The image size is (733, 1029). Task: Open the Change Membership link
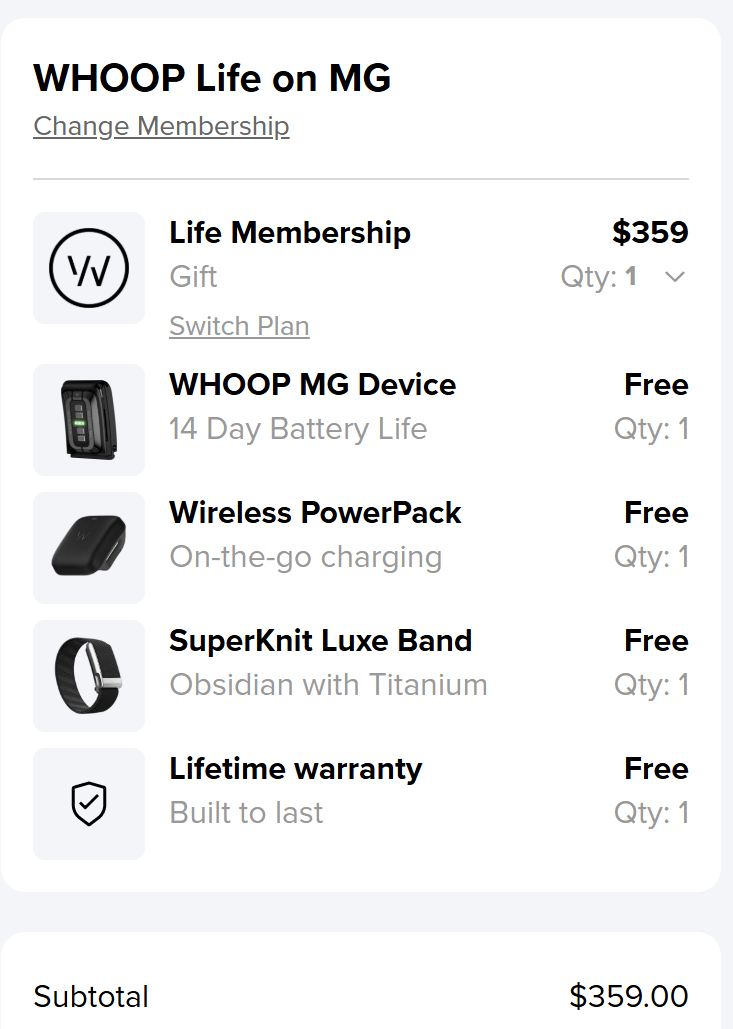tap(161, 127)
